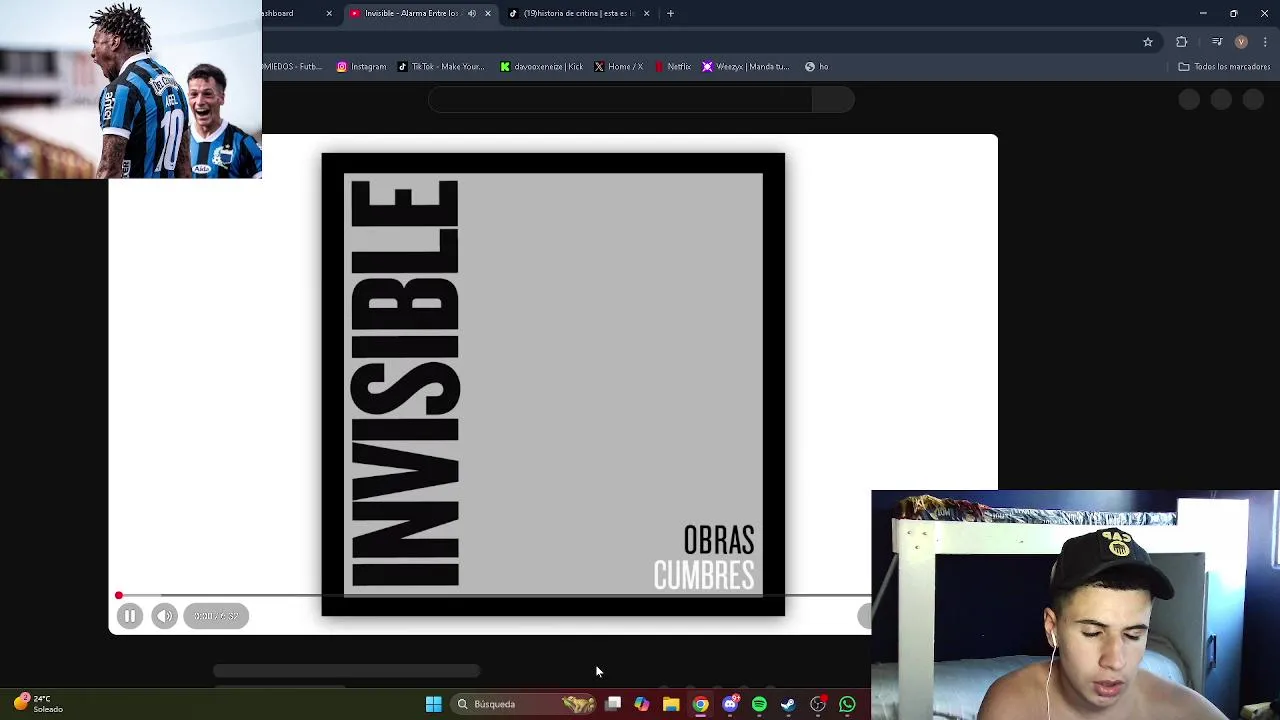
Task: Open Copilot from the taskbar
Action: pos(641,704)
